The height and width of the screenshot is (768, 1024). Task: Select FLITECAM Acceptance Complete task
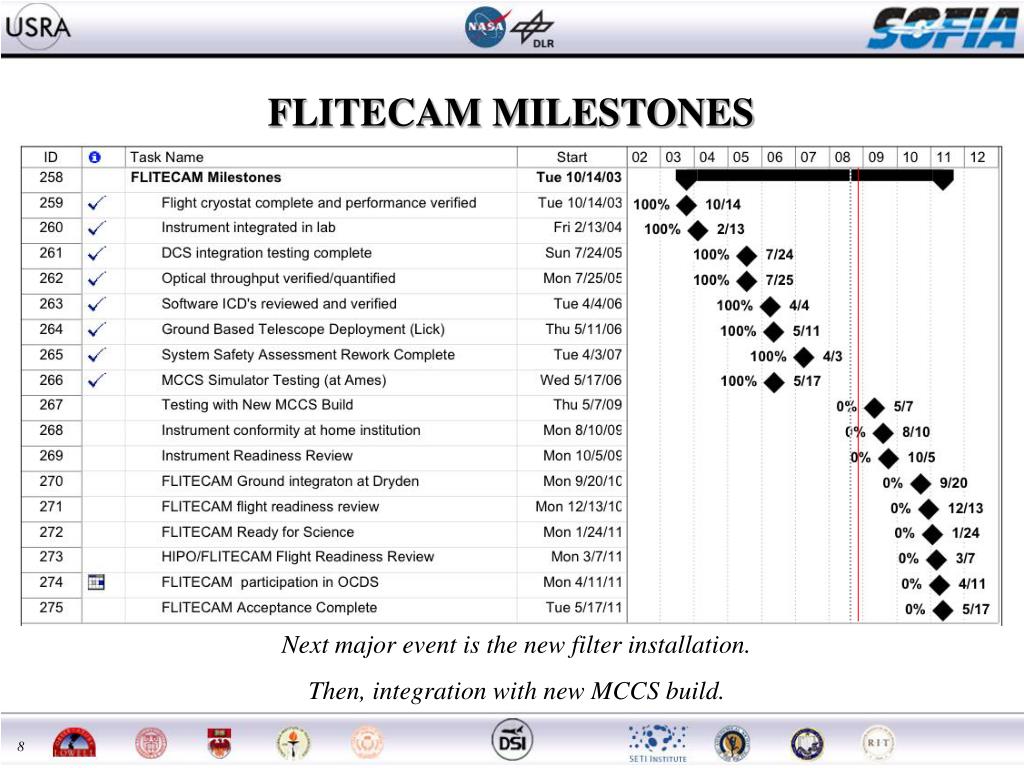tap(269, 608)
